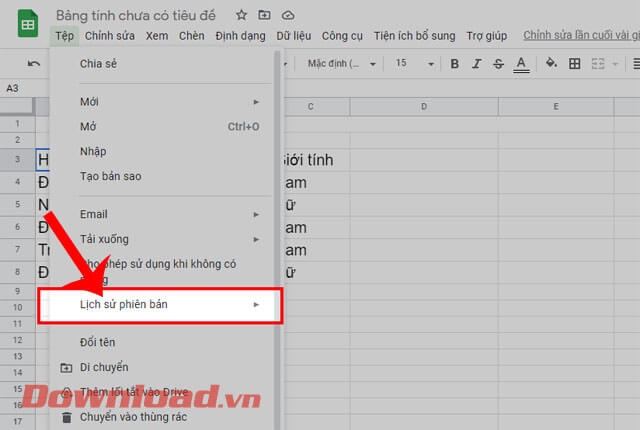
Task: Toggle strikethrough formatting
Action: click(x=498, y=64)
